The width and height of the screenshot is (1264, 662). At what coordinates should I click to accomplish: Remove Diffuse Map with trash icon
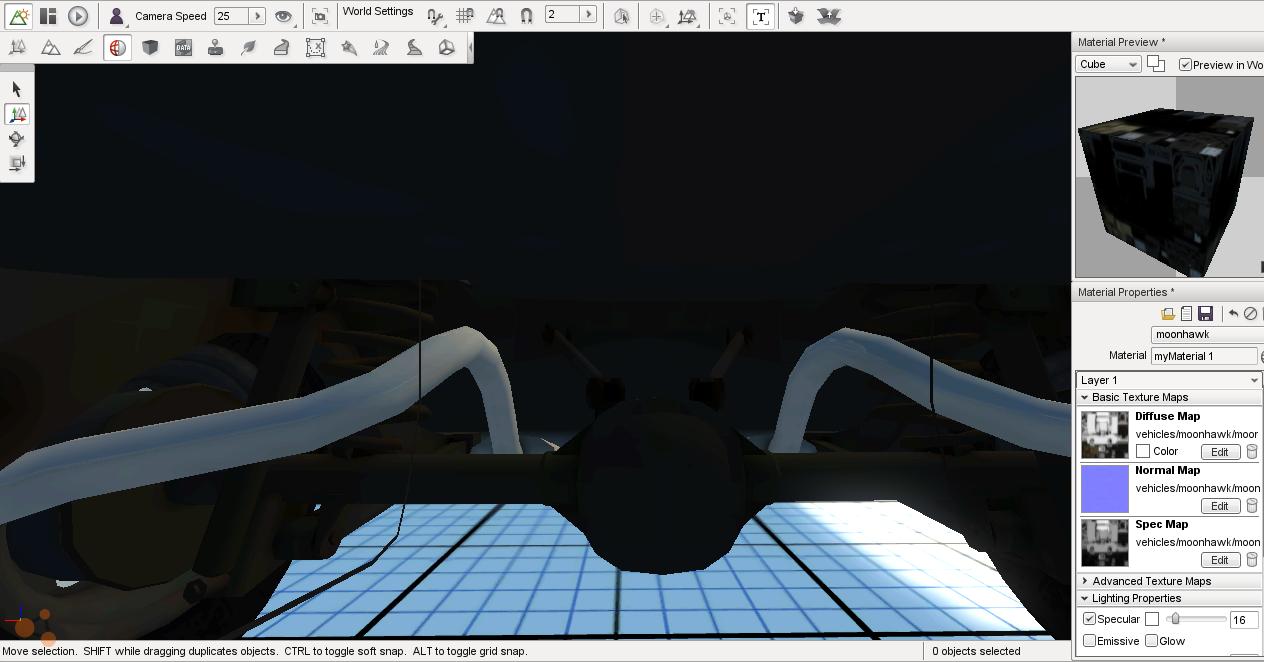pos(1251,452)
